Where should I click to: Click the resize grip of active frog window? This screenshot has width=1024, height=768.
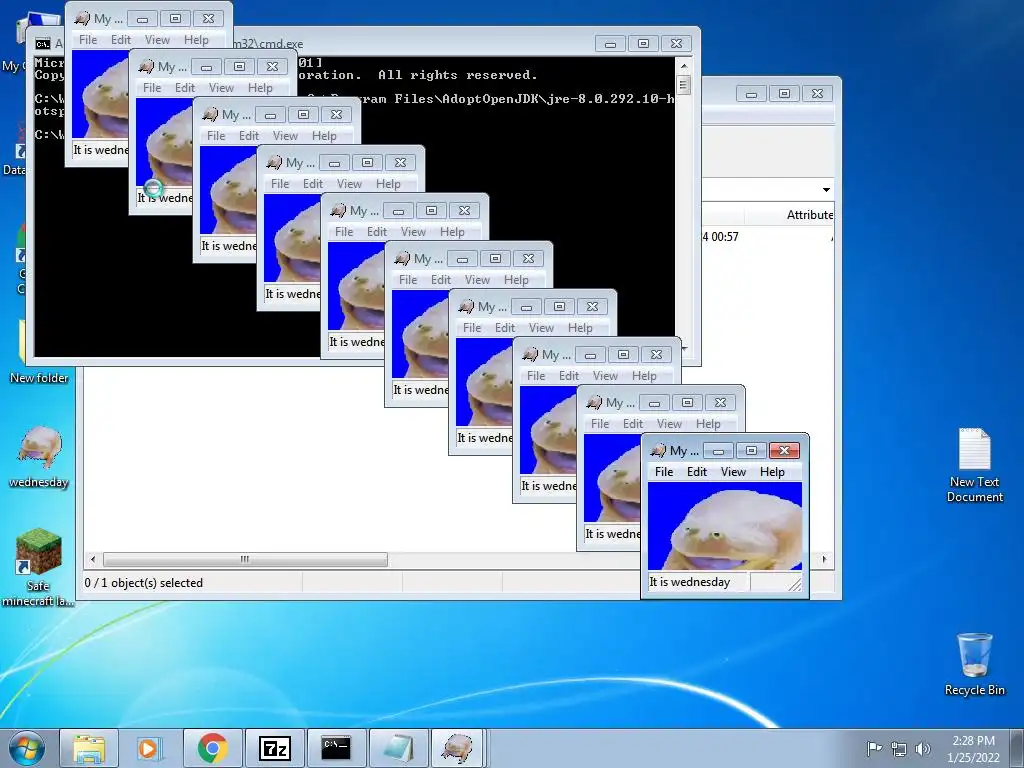pos(794,584)
